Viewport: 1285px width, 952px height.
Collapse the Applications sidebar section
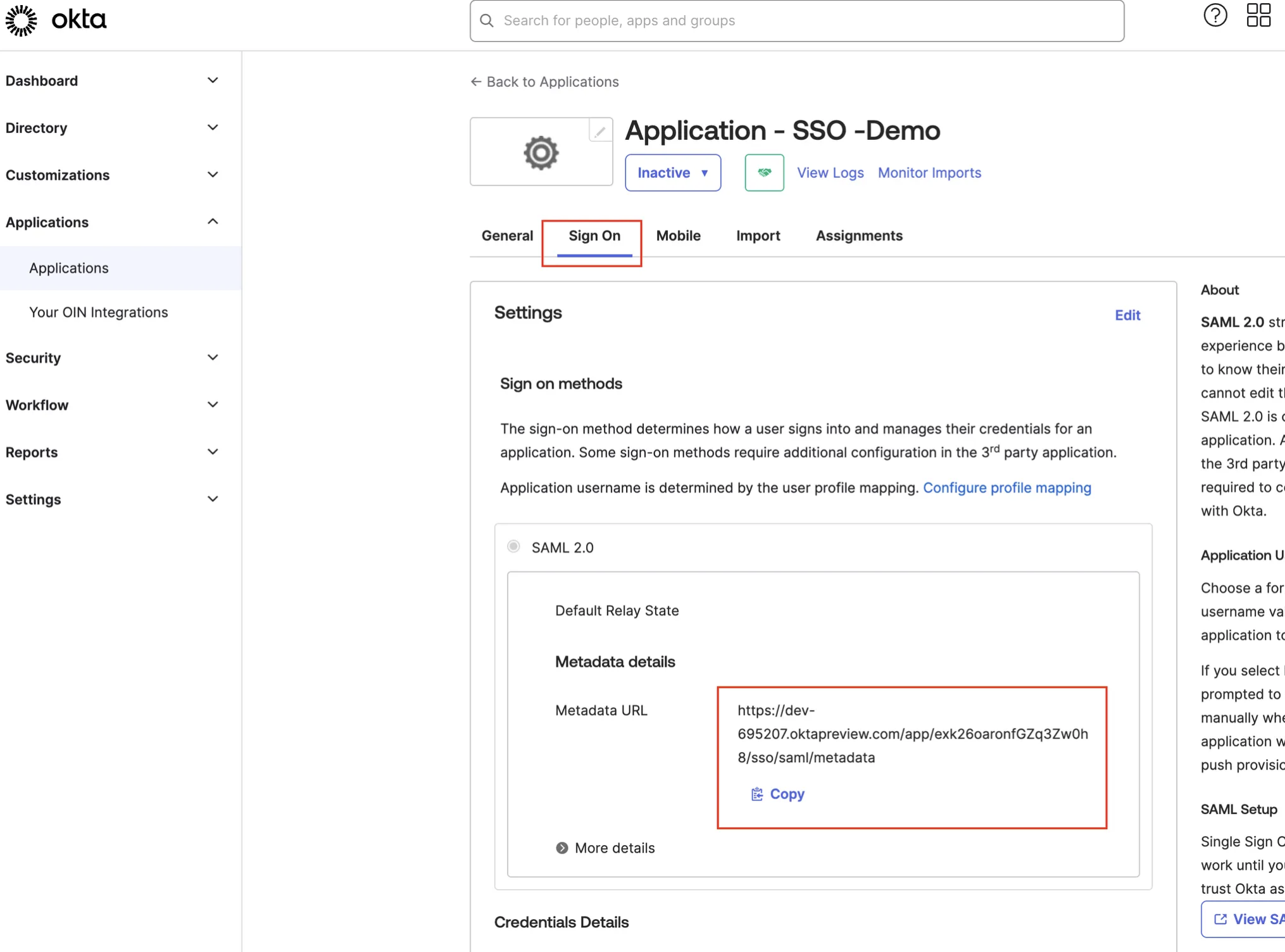click(x=213, y=222)
